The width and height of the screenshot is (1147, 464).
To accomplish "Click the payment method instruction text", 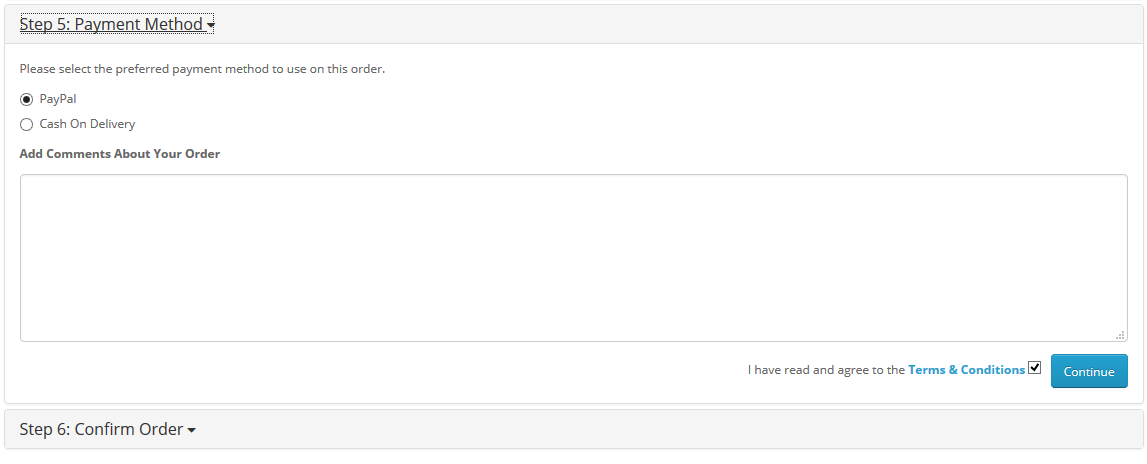I will pyautogui.click(x=202, y=69).
